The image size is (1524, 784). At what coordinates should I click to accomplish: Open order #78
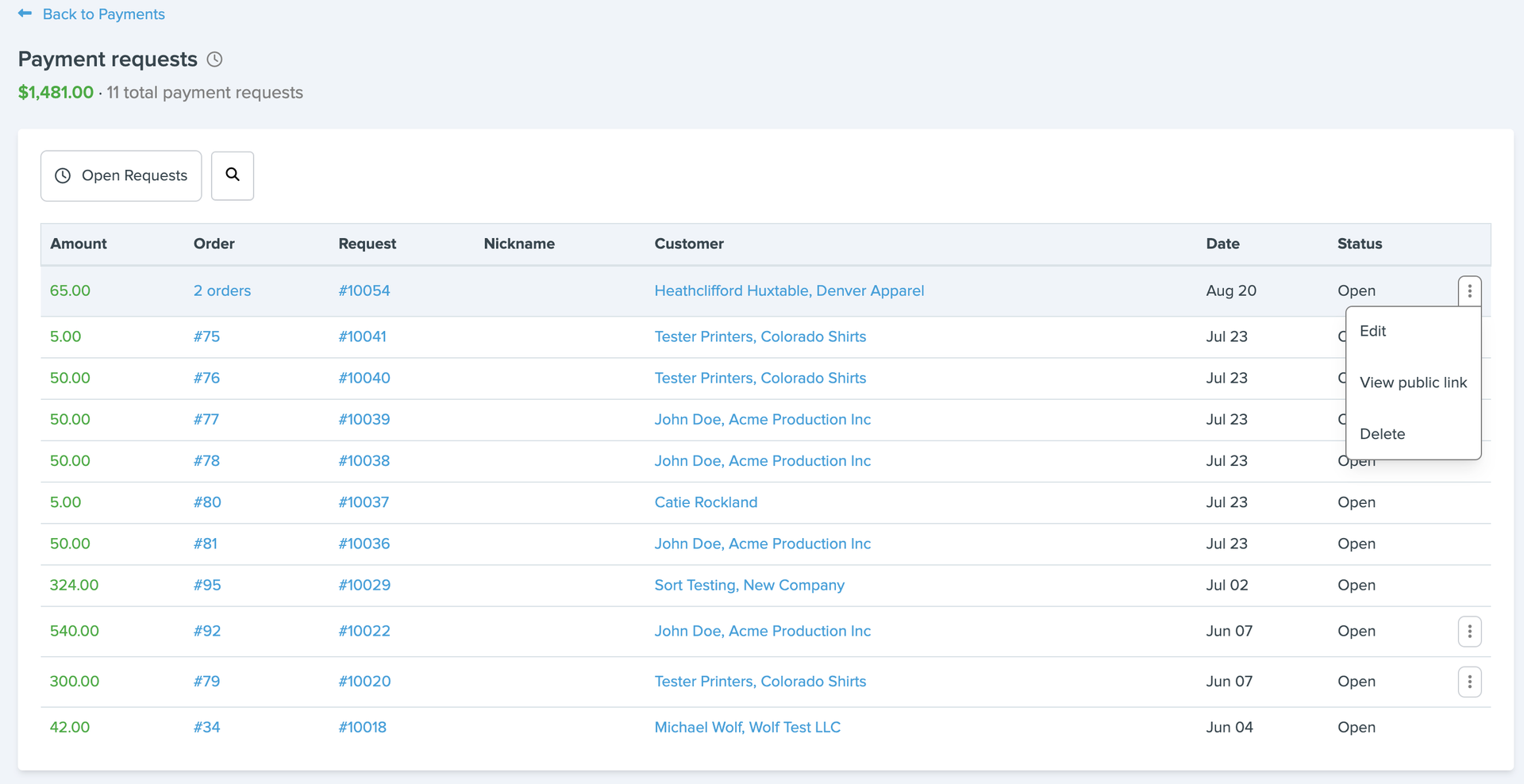click(x=206, y=460)
